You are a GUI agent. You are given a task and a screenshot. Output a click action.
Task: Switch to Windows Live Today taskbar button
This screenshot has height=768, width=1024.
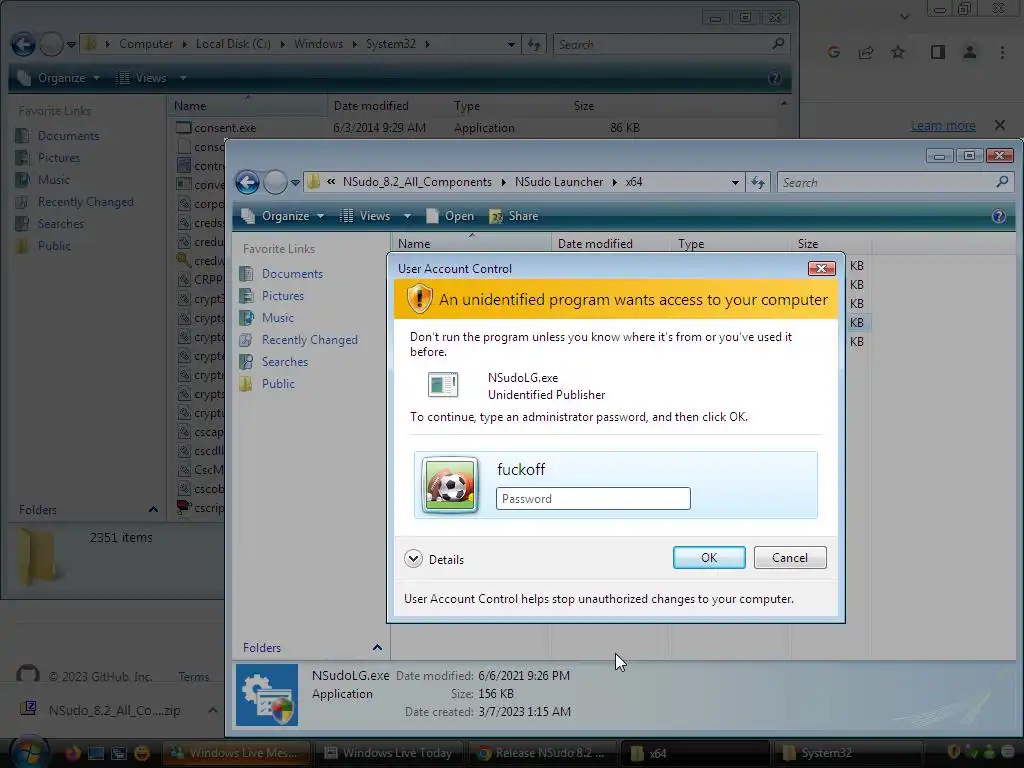pos(389,753)
